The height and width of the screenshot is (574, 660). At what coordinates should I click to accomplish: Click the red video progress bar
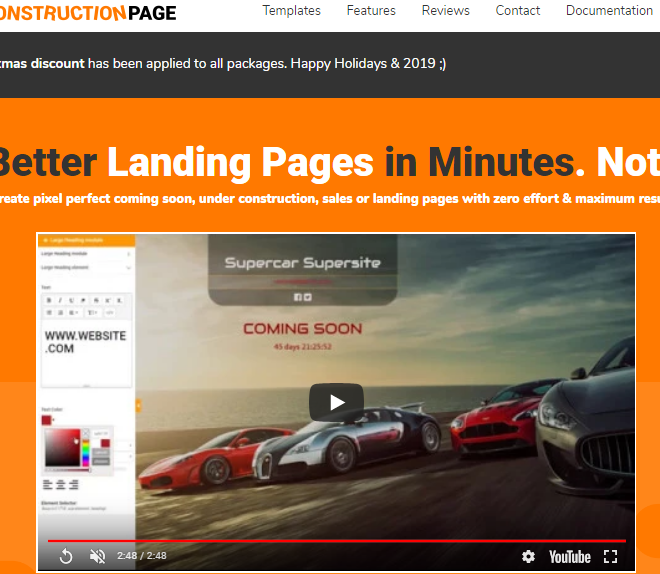(337, 541)
